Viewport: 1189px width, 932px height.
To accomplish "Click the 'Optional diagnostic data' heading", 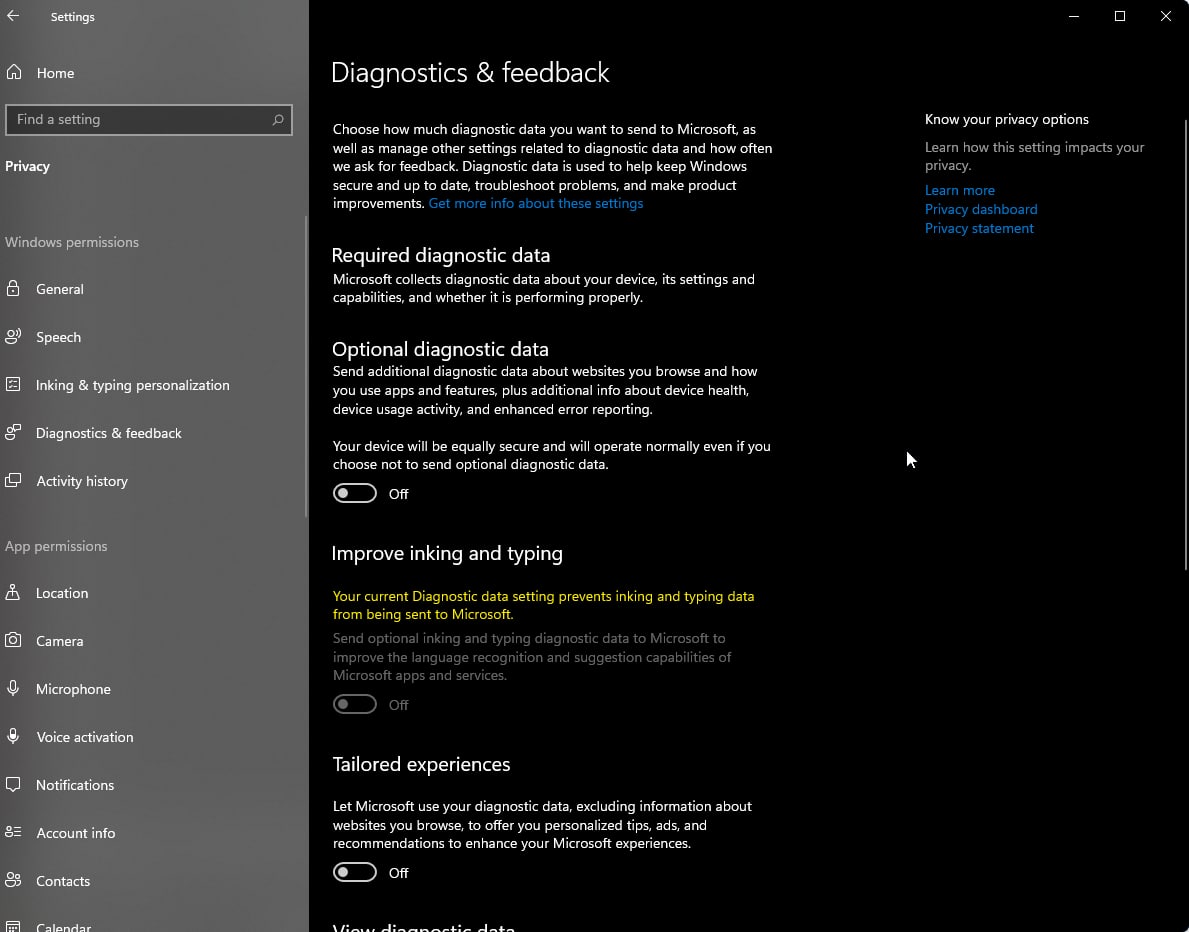I will point(440,349).
